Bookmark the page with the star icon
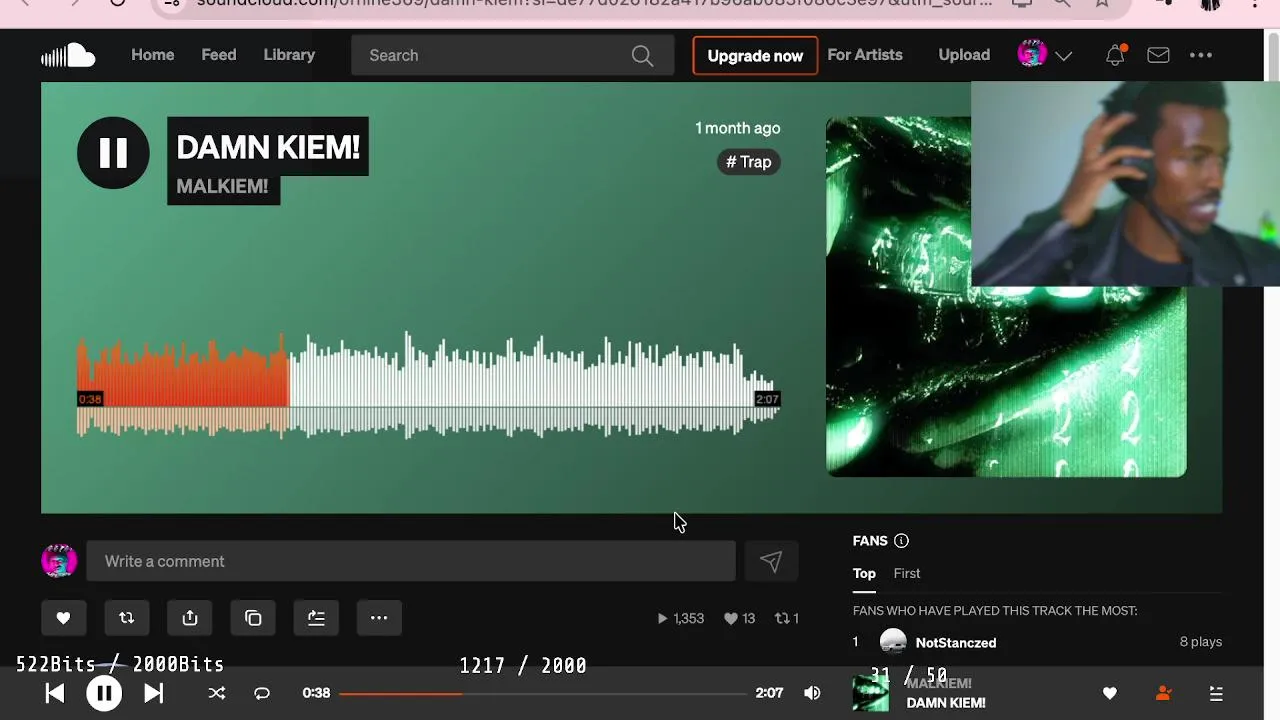The height and width of the screenshot is (720, 1280). [x=1102, y=4]
